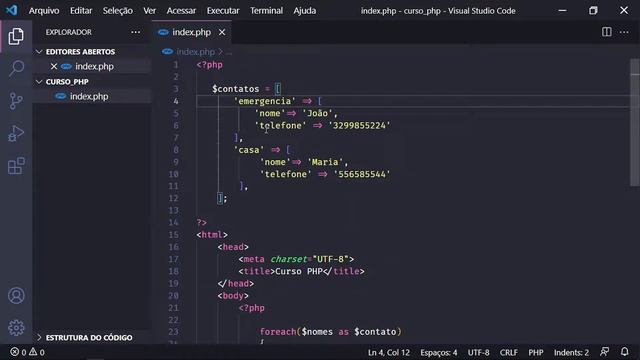The image size is (640, 360).
Task: Open editor more actions ellipsis
Action: click(624, 32)
